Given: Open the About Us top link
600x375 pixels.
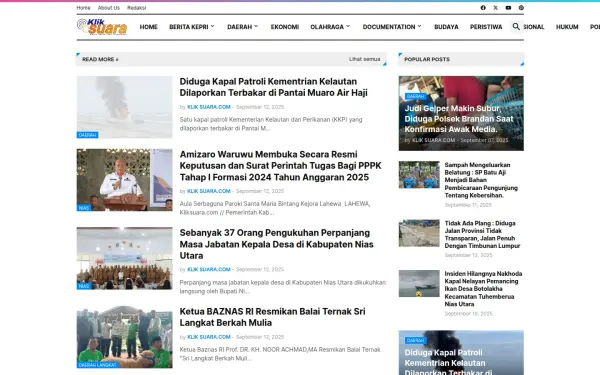Looking at the screenshot, I should click(x=109, y=8).
